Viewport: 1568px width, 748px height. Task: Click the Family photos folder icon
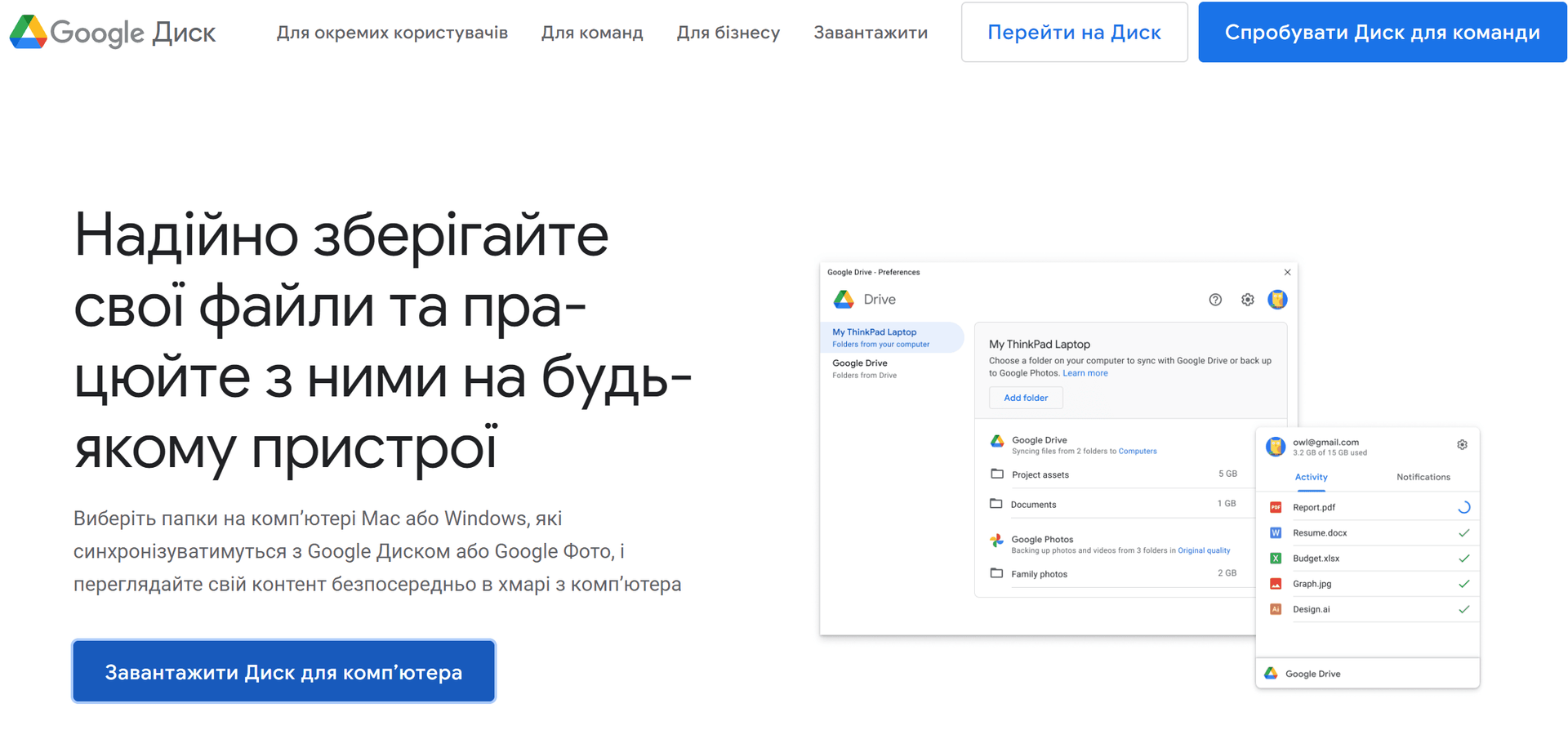click(x=996, y=573)
